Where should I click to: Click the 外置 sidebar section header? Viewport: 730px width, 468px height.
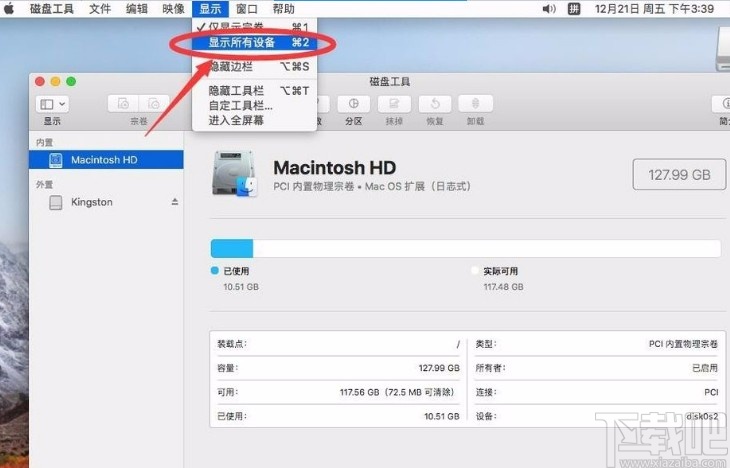[45, 185]
